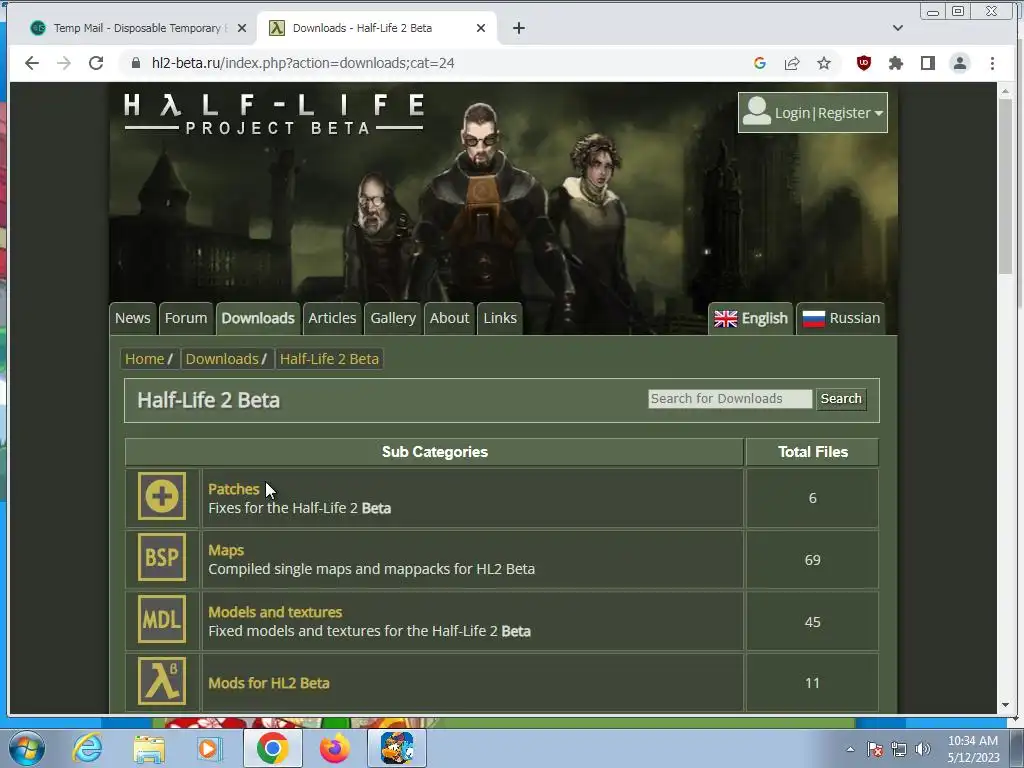Open the Extensions puzzle piece menu

[895, 63]
